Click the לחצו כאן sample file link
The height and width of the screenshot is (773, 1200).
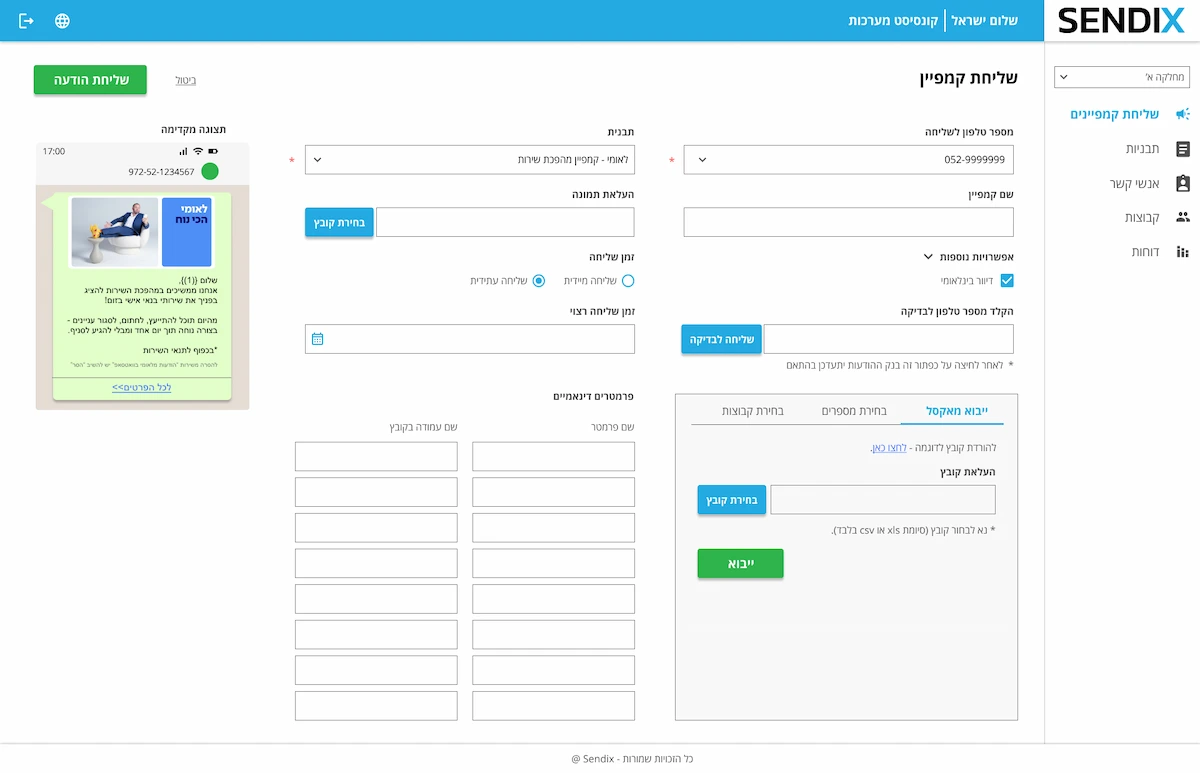point(888,448)
